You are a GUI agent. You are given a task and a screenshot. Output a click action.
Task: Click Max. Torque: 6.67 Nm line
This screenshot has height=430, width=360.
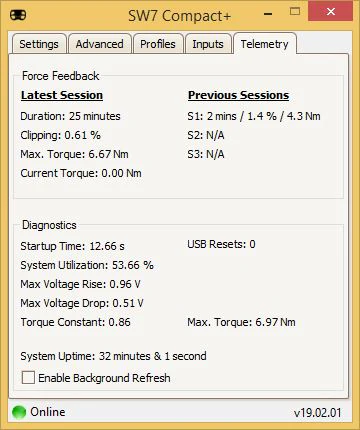[x=74, y=154]
